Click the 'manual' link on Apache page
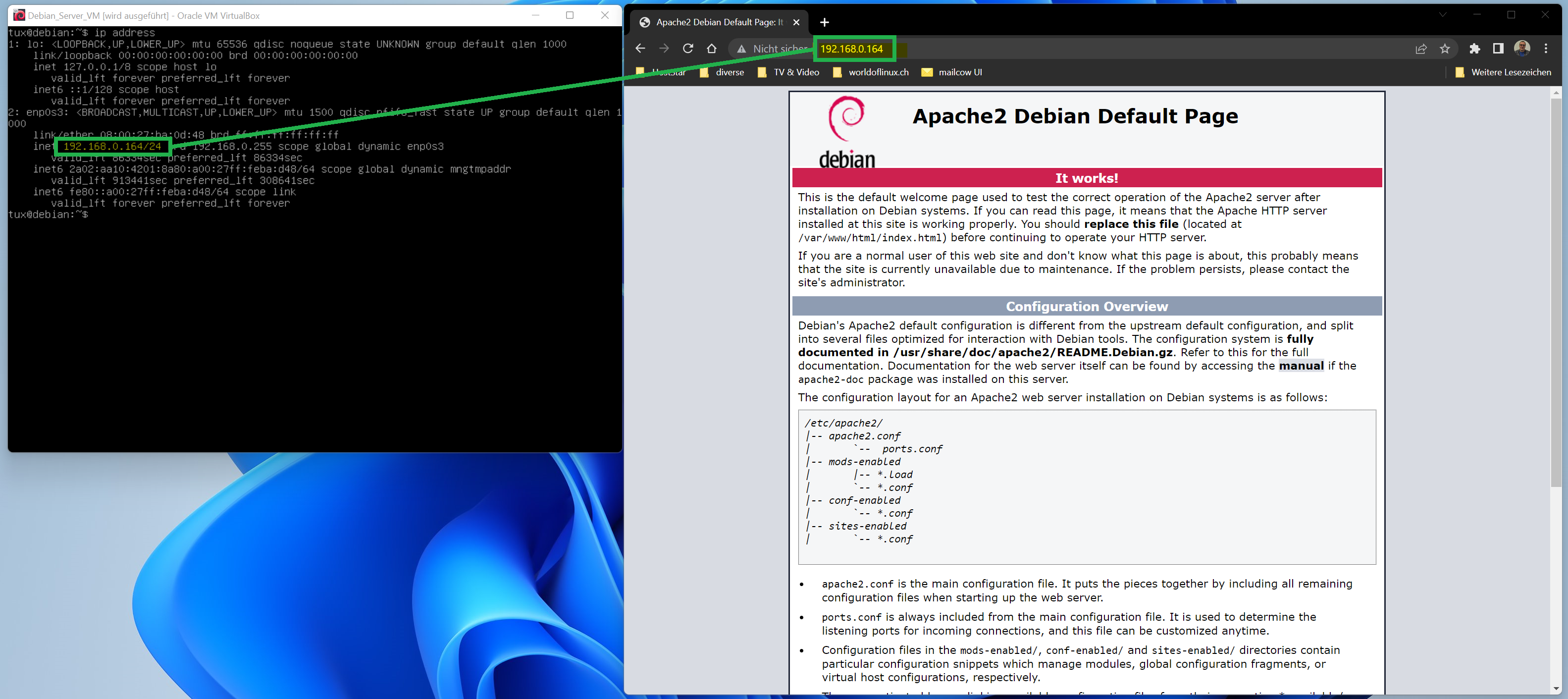The height and width of the screenshot is (699, 1568). click(1301, 366)
